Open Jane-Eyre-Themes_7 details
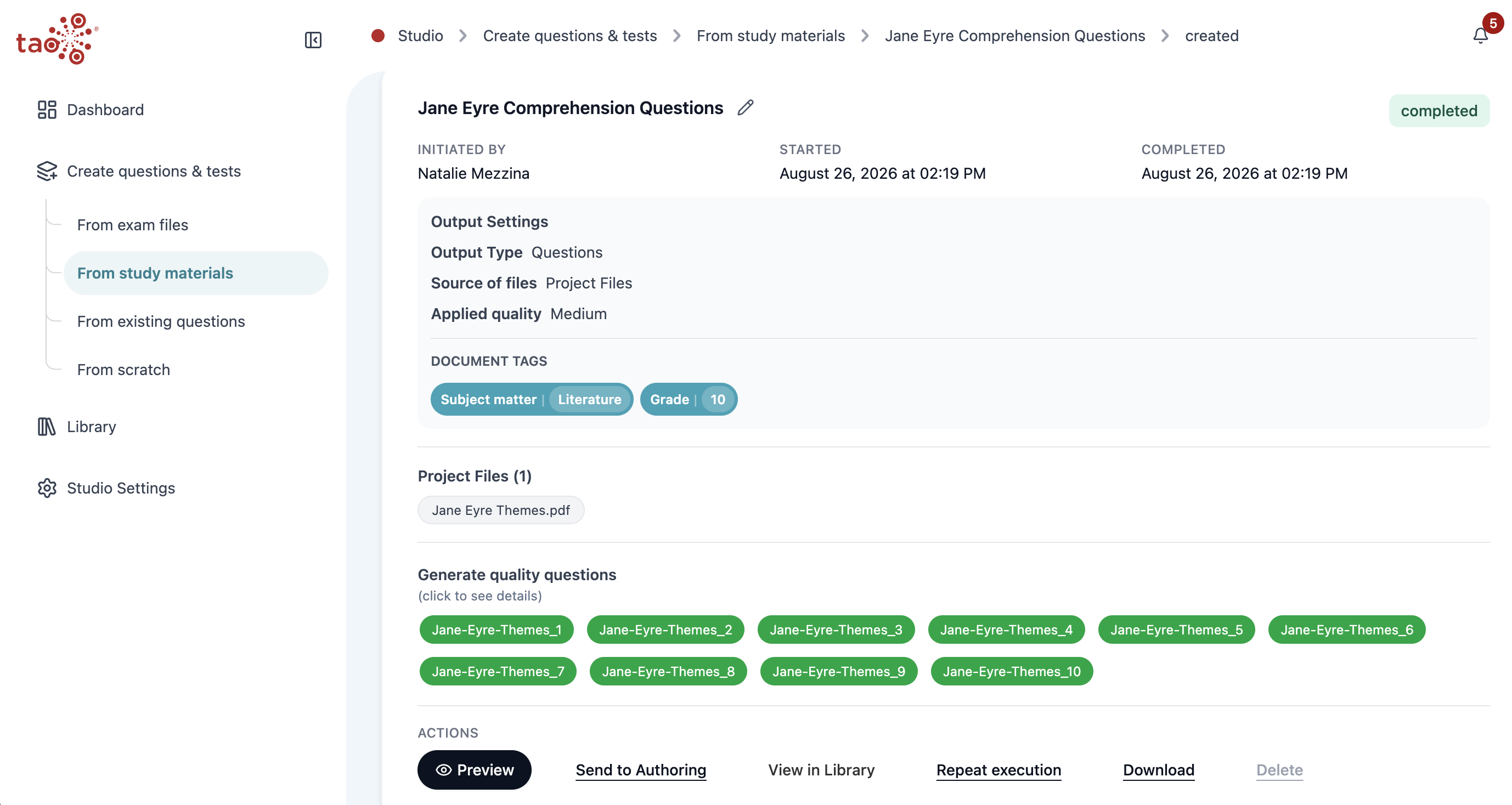Screen dimensions: 1512x805 click(498, 671)
